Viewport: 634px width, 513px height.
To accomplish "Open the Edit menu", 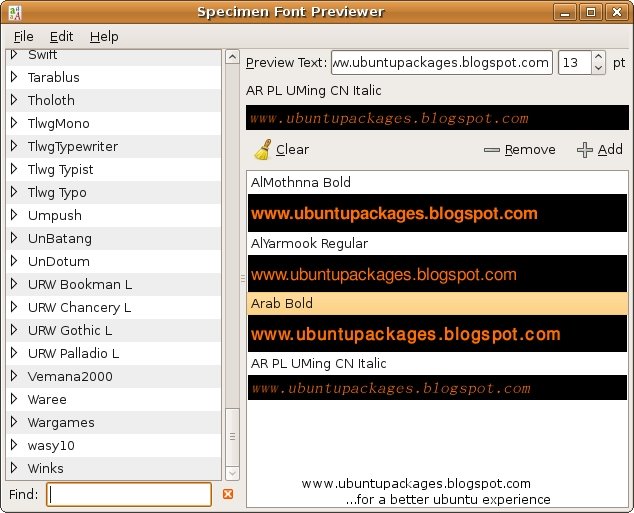I will 61,37.
